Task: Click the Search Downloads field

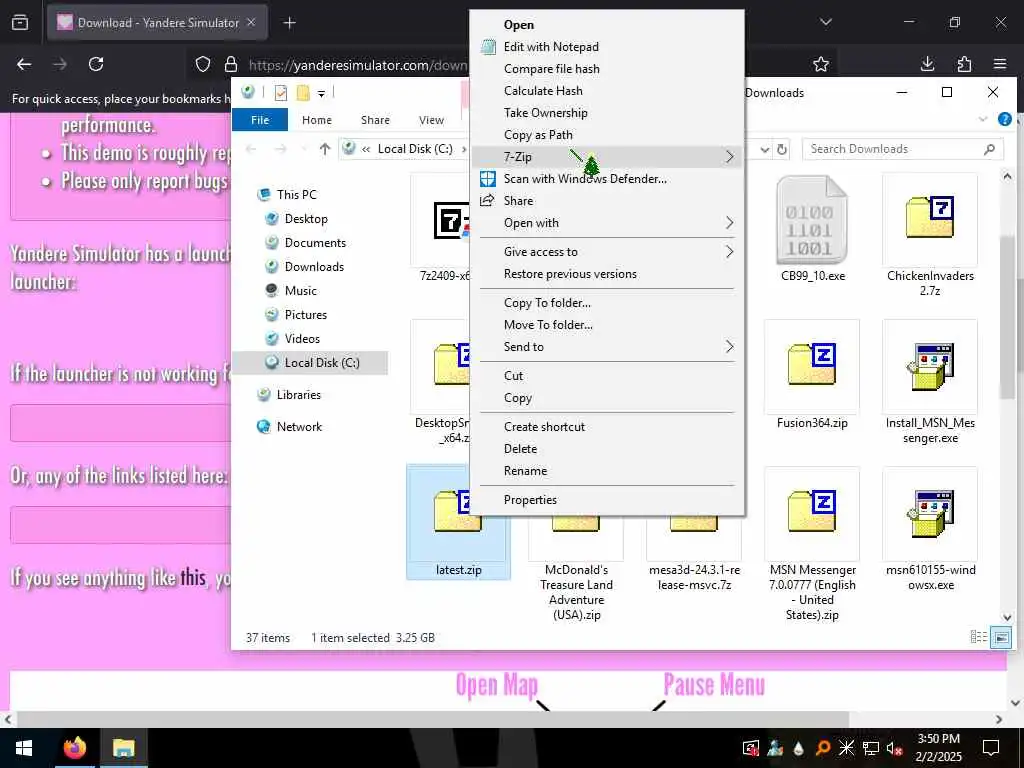Action: pyautogui.click(x=903, y=149)
